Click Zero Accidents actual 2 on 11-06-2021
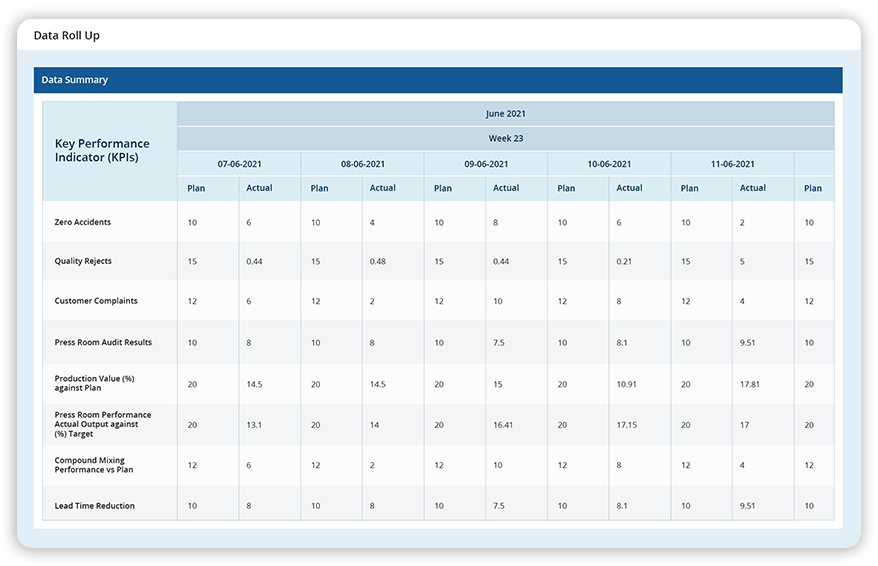This screenshot has width=878, height=566. [742, 223]
